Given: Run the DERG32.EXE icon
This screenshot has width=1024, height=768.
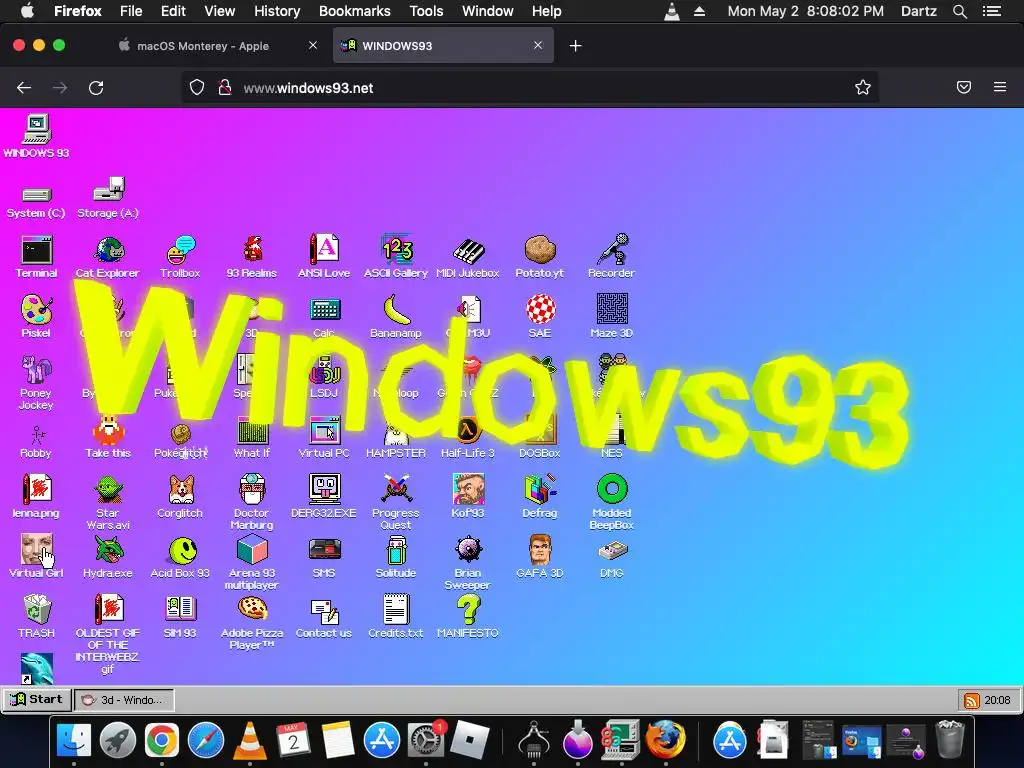Looking at the screenshot, I should pyautogui.click(x=324, y=490).
